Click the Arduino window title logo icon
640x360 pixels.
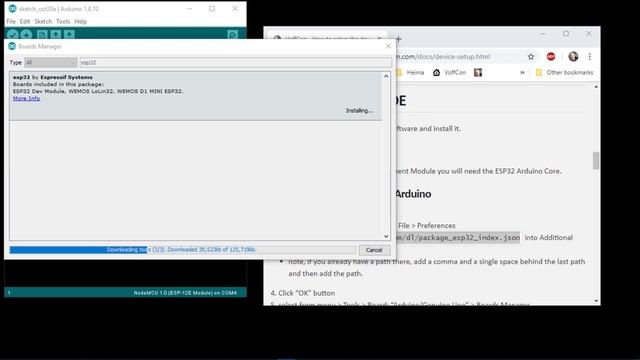tap(12, 9)
